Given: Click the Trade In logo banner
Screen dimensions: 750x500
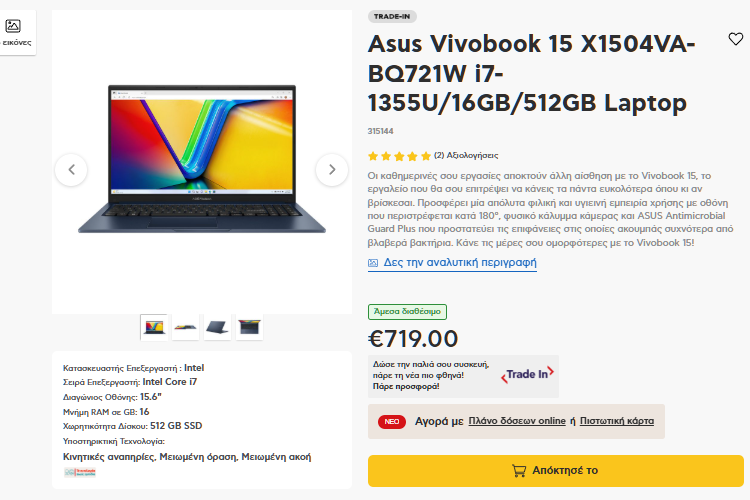Looking at the screenshot, I should coord(527,375).
